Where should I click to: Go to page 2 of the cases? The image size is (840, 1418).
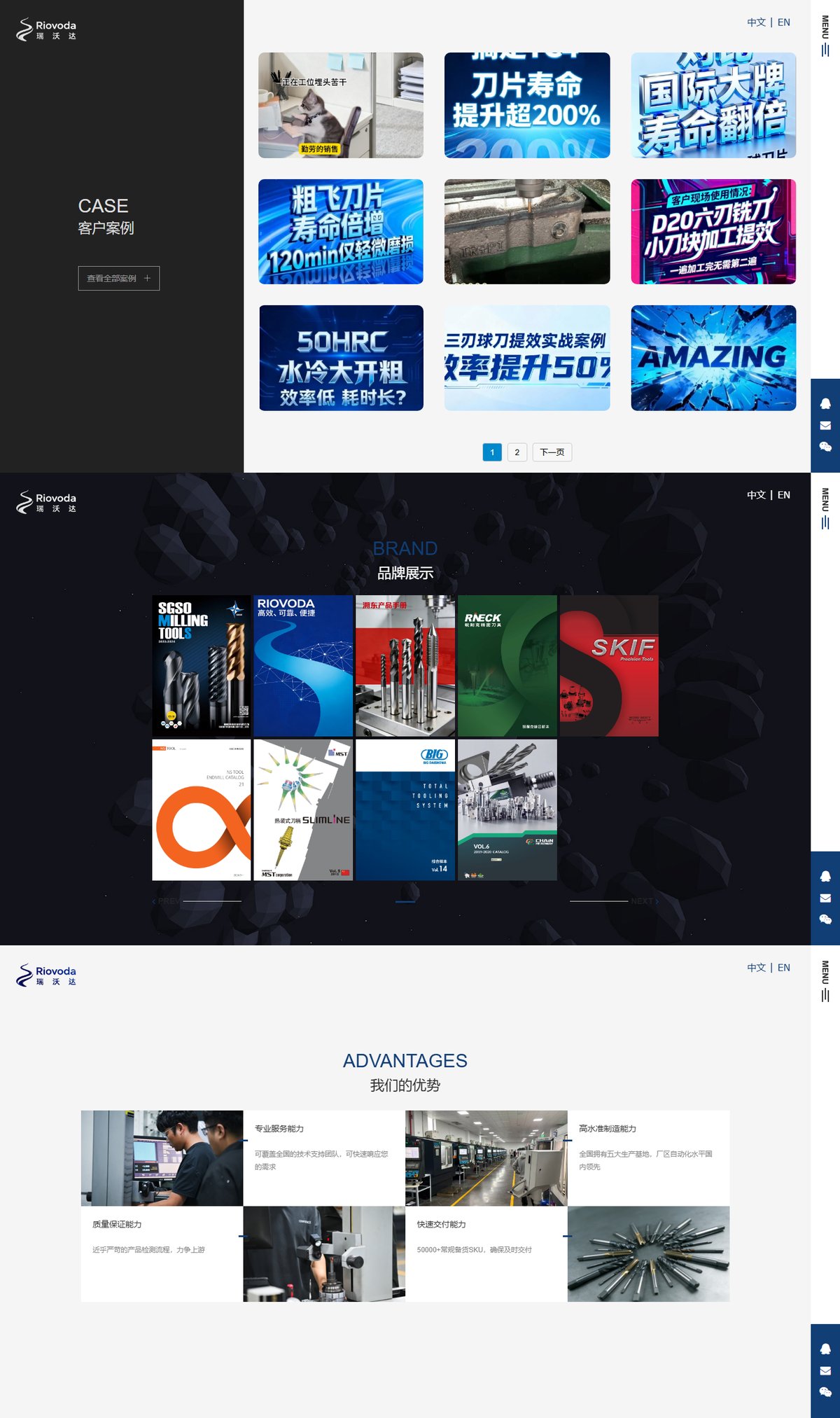(x=517, y=452)
